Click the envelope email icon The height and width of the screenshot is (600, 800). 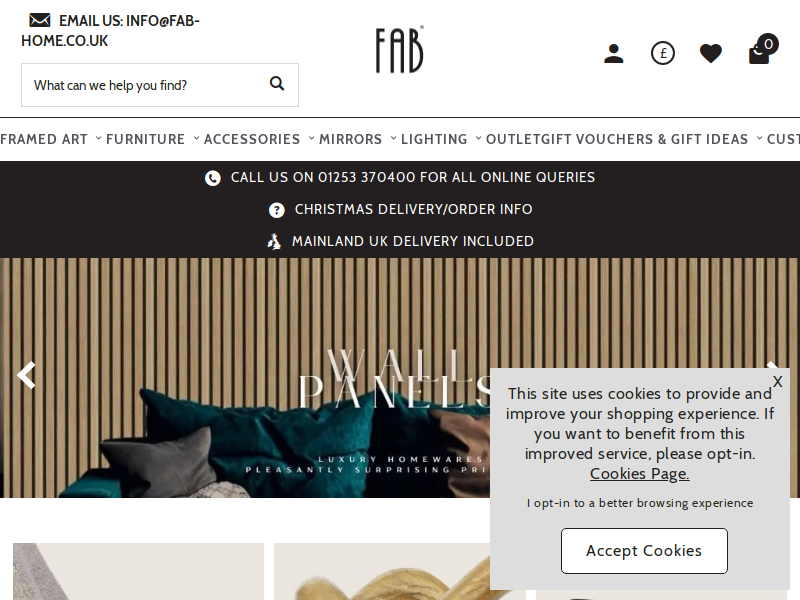tap(40, 20)
